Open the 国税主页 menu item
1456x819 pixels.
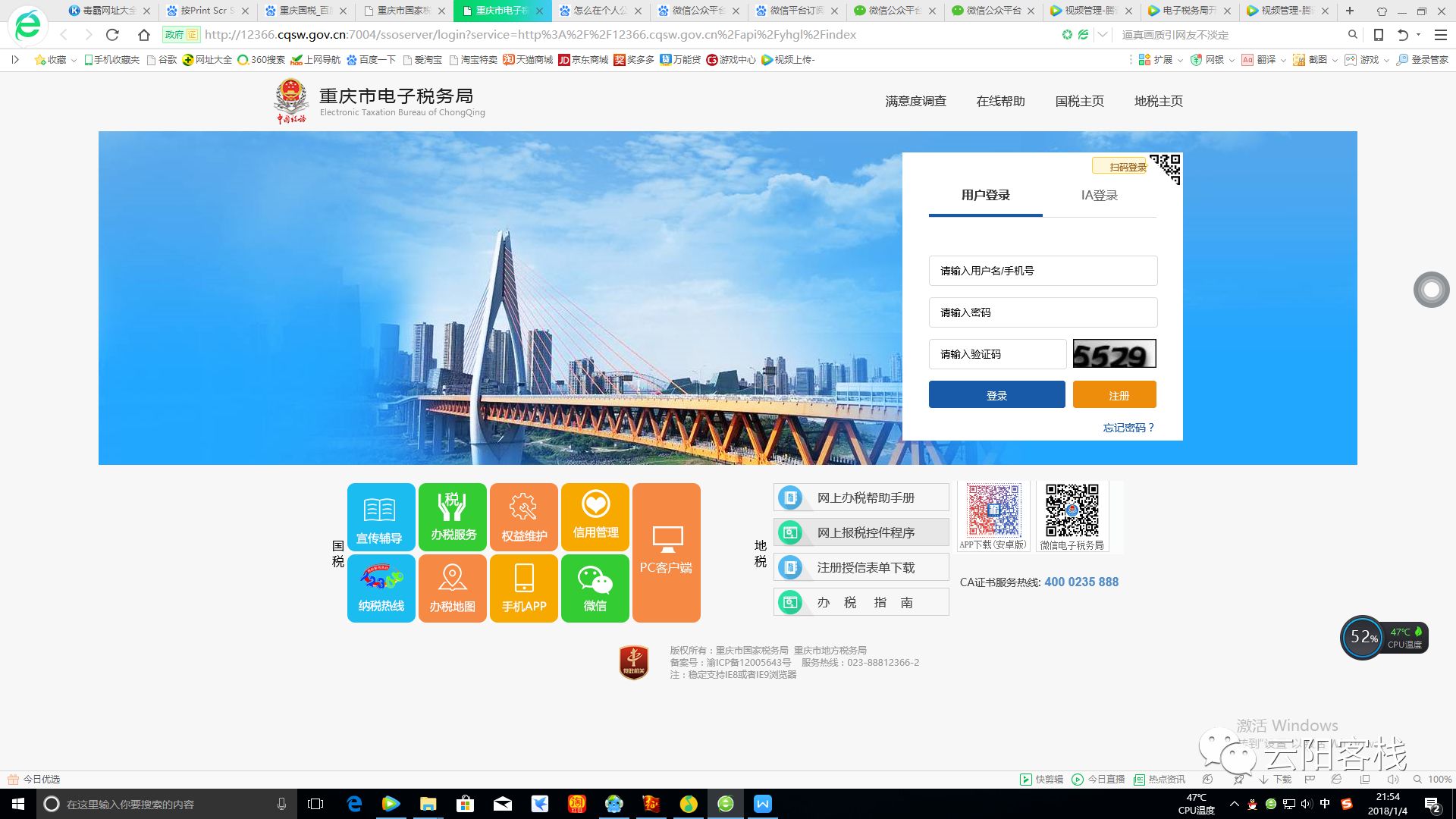pyautogui.click(x=1078, y=101)
